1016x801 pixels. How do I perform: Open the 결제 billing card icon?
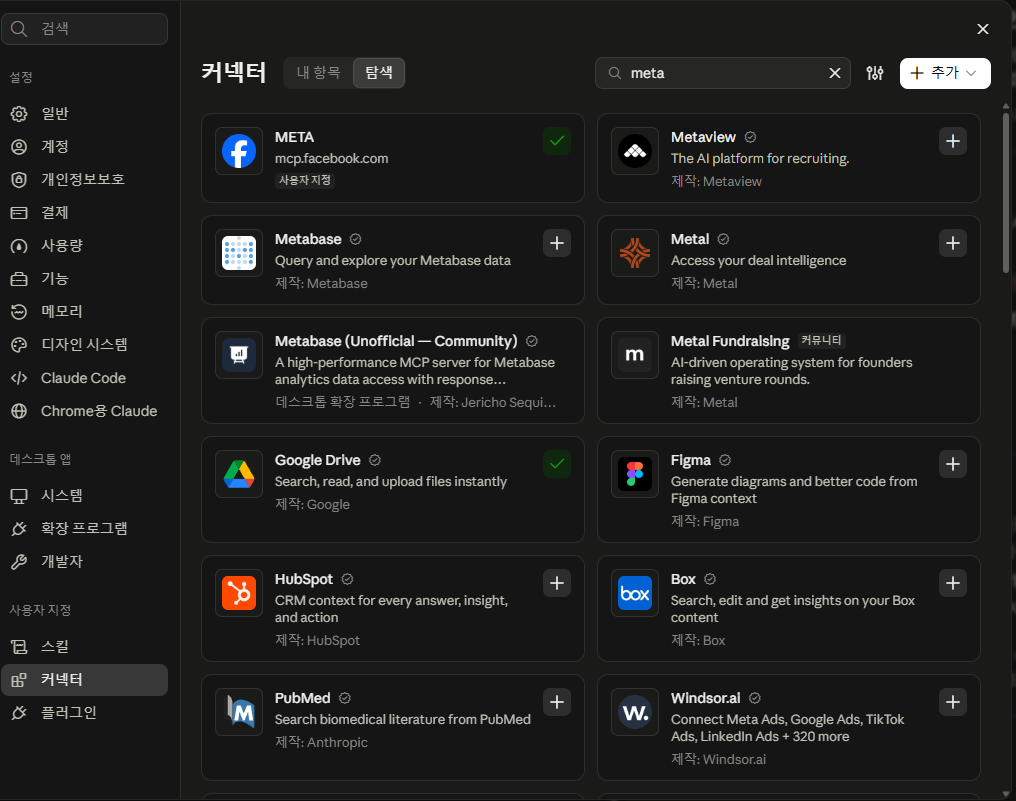click(x=19, y=213)
